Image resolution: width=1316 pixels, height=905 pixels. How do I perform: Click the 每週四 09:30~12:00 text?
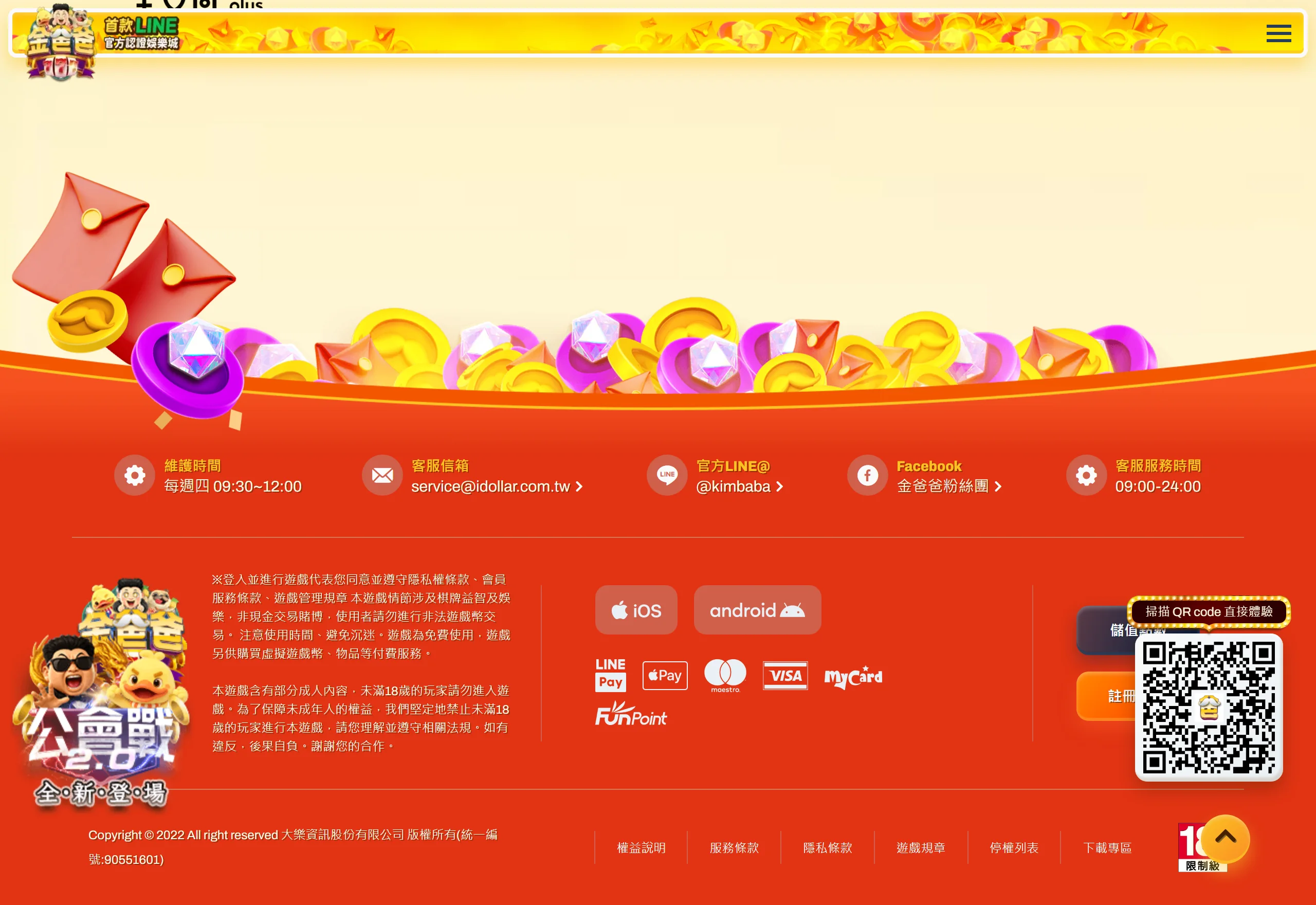pos(233,486)
